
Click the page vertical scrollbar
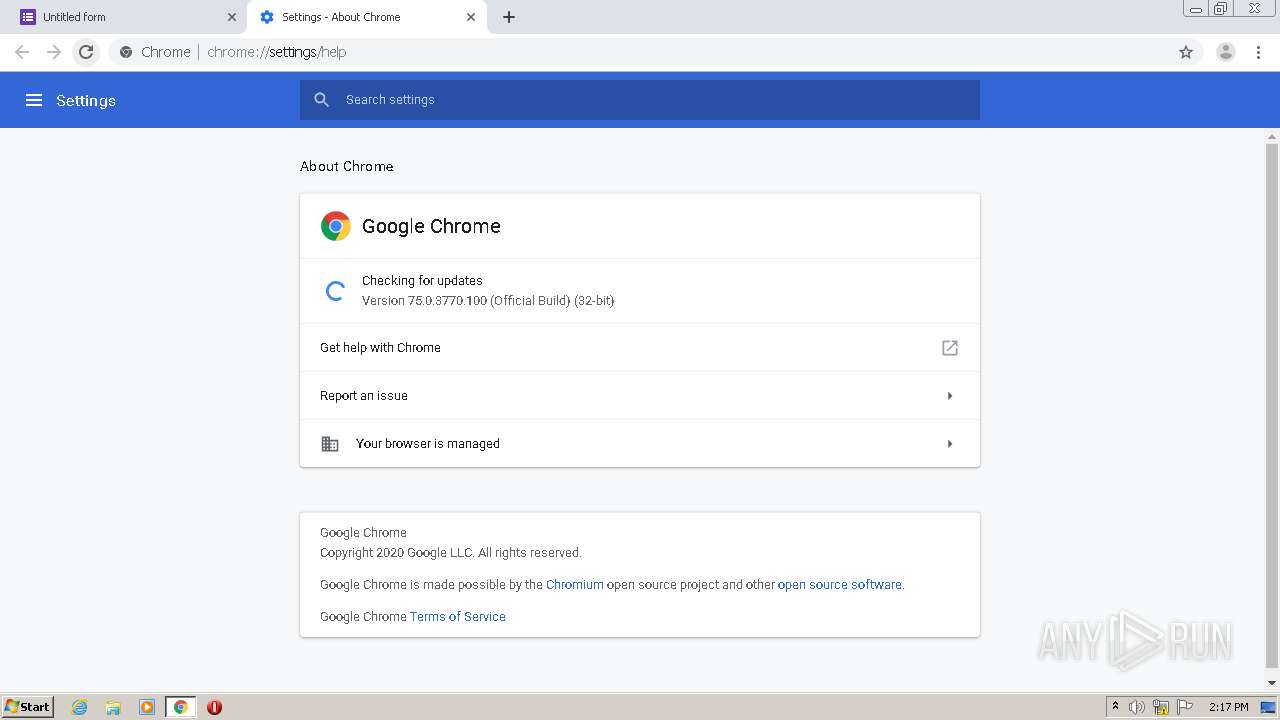coord(1272,405)
